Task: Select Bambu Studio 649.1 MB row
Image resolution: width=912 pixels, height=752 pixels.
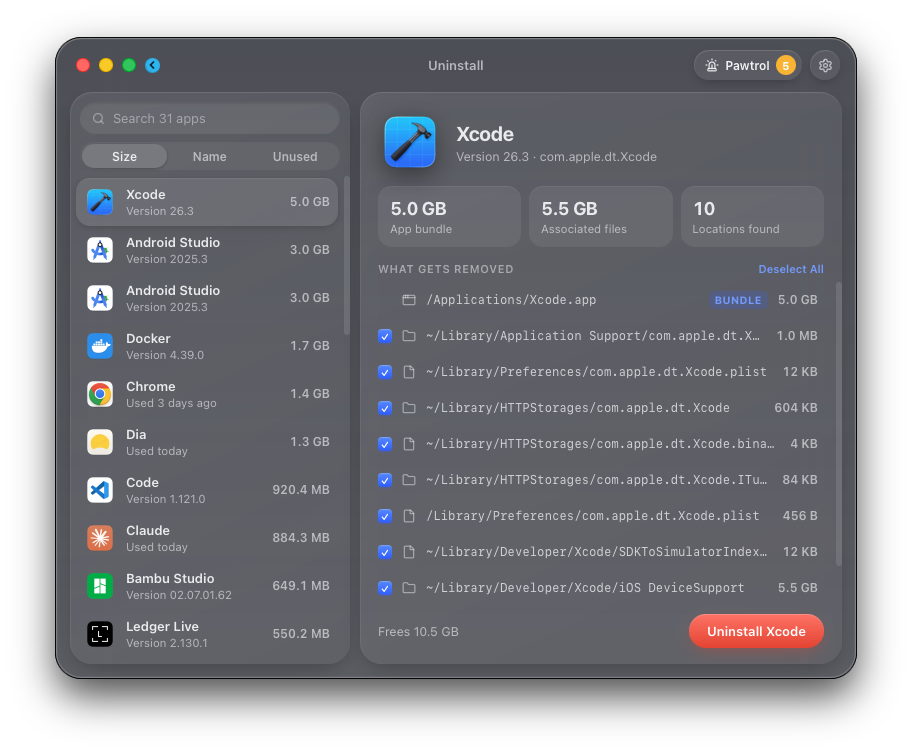Action: click(207, 586)
